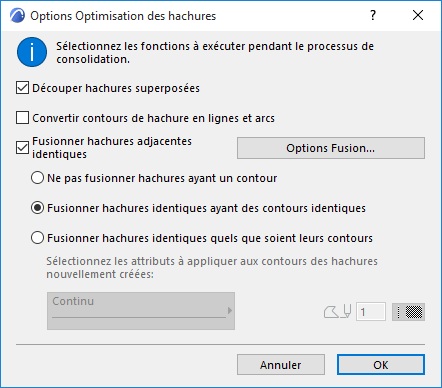Enable Découper hachures superposées checkbox
The height and width of the screenshot is (388, 442).
pos(22,88)
